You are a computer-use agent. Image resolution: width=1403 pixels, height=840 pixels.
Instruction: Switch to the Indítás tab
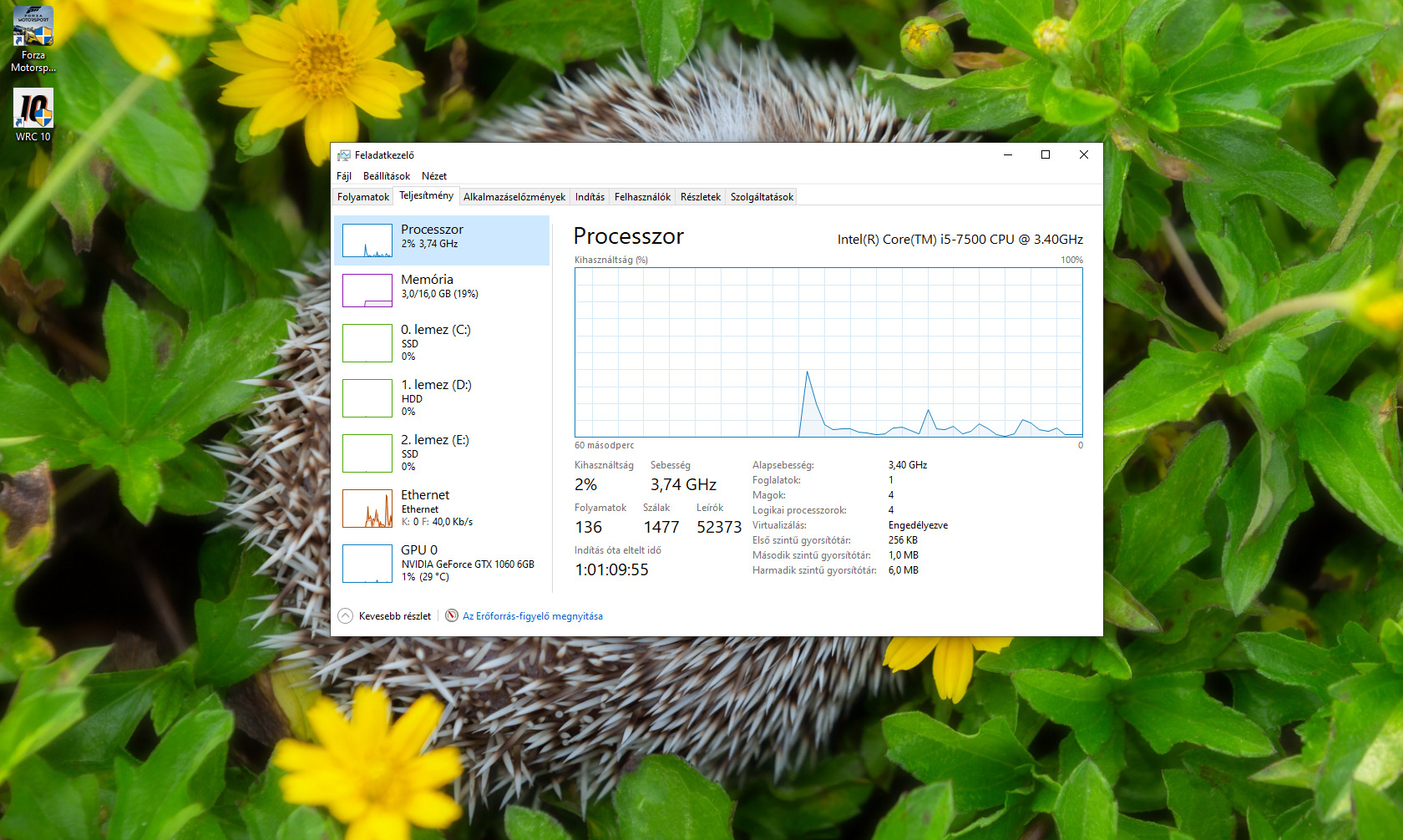tap(590, 197)
